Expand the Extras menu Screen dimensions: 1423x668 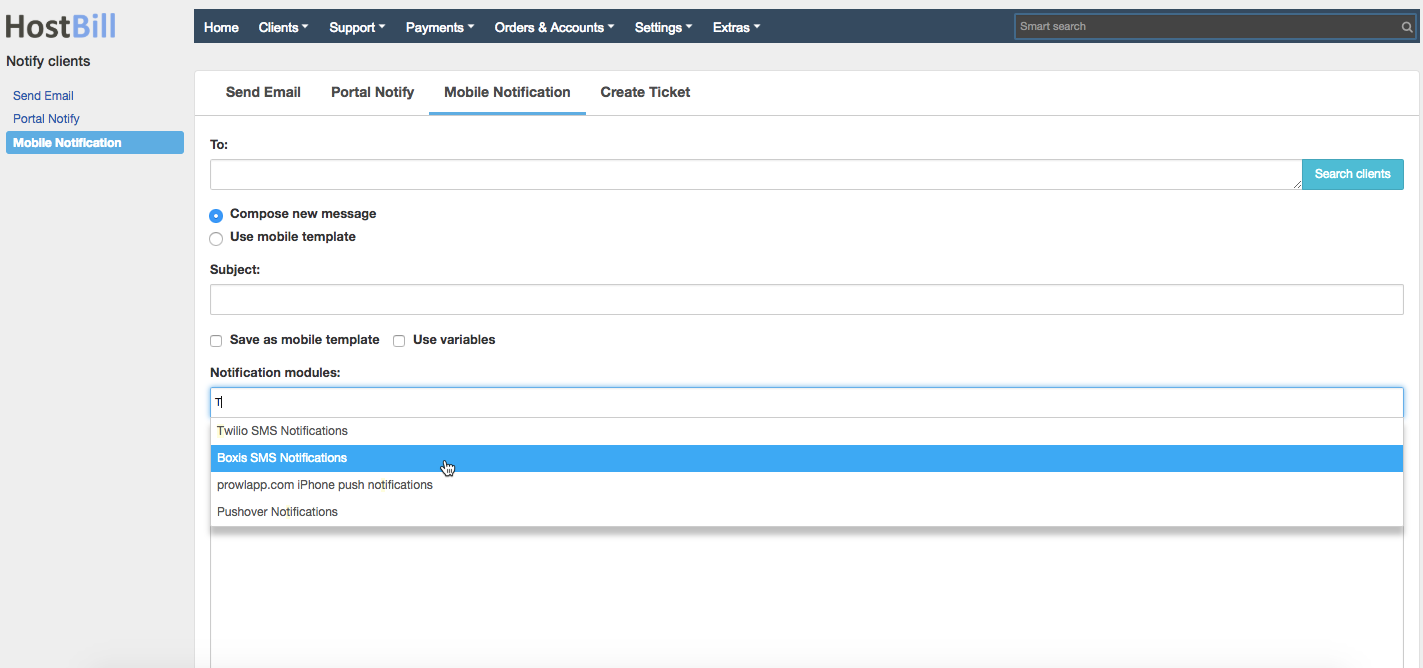(x=736, y=27)
